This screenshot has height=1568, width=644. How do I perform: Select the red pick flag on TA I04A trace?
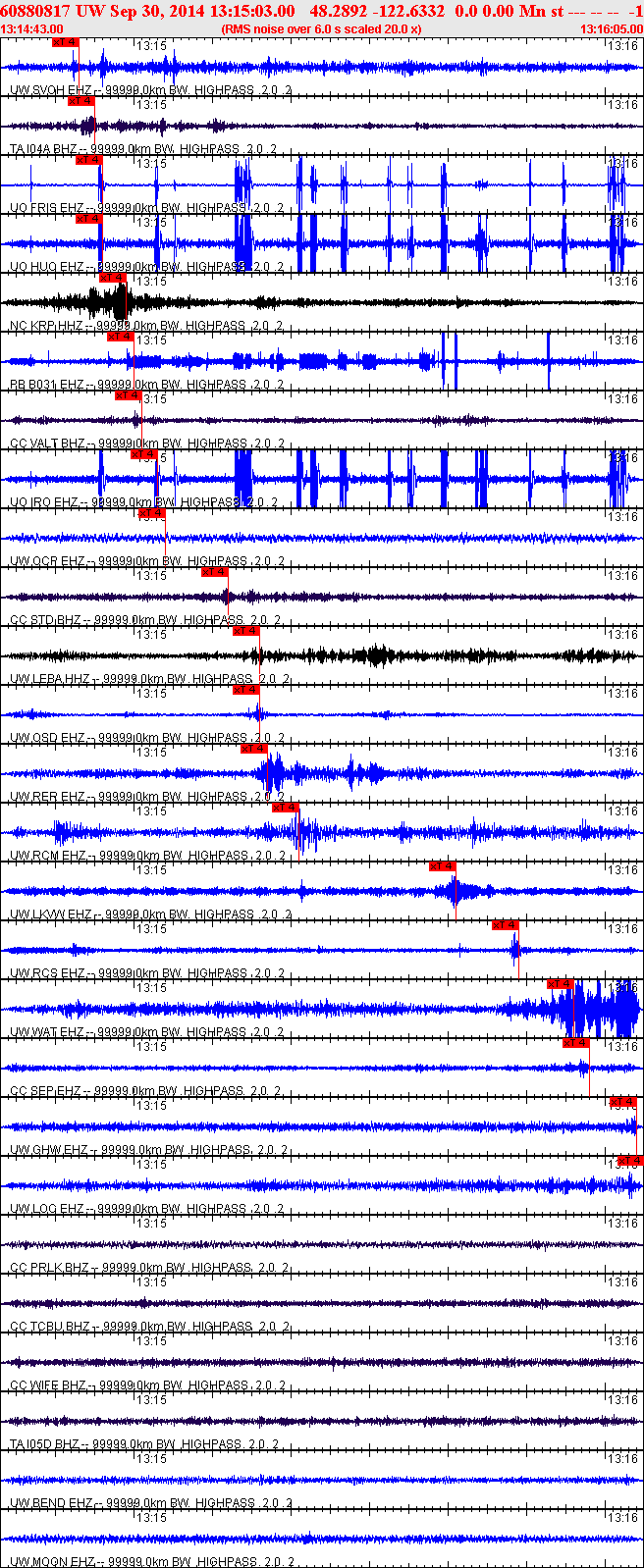[80, 101]
